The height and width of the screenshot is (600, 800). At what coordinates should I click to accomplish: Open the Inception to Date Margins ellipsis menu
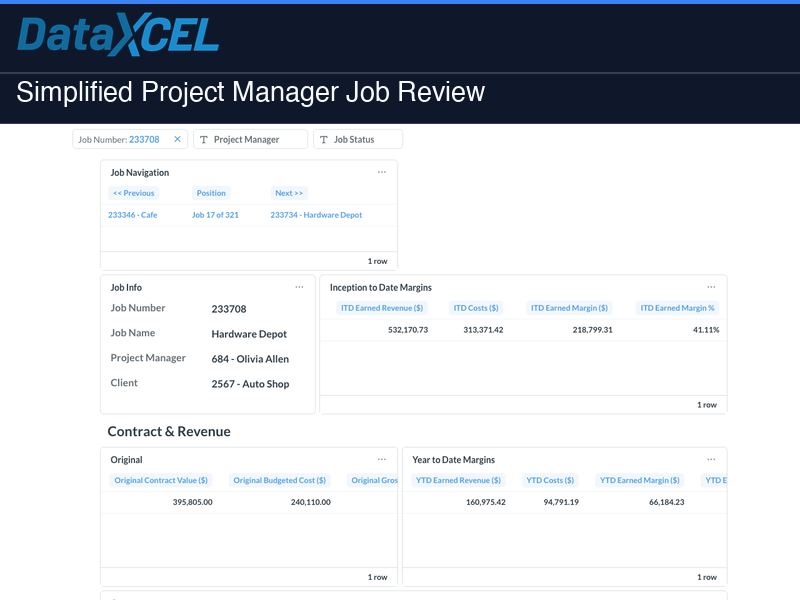(x=712, y=287)
